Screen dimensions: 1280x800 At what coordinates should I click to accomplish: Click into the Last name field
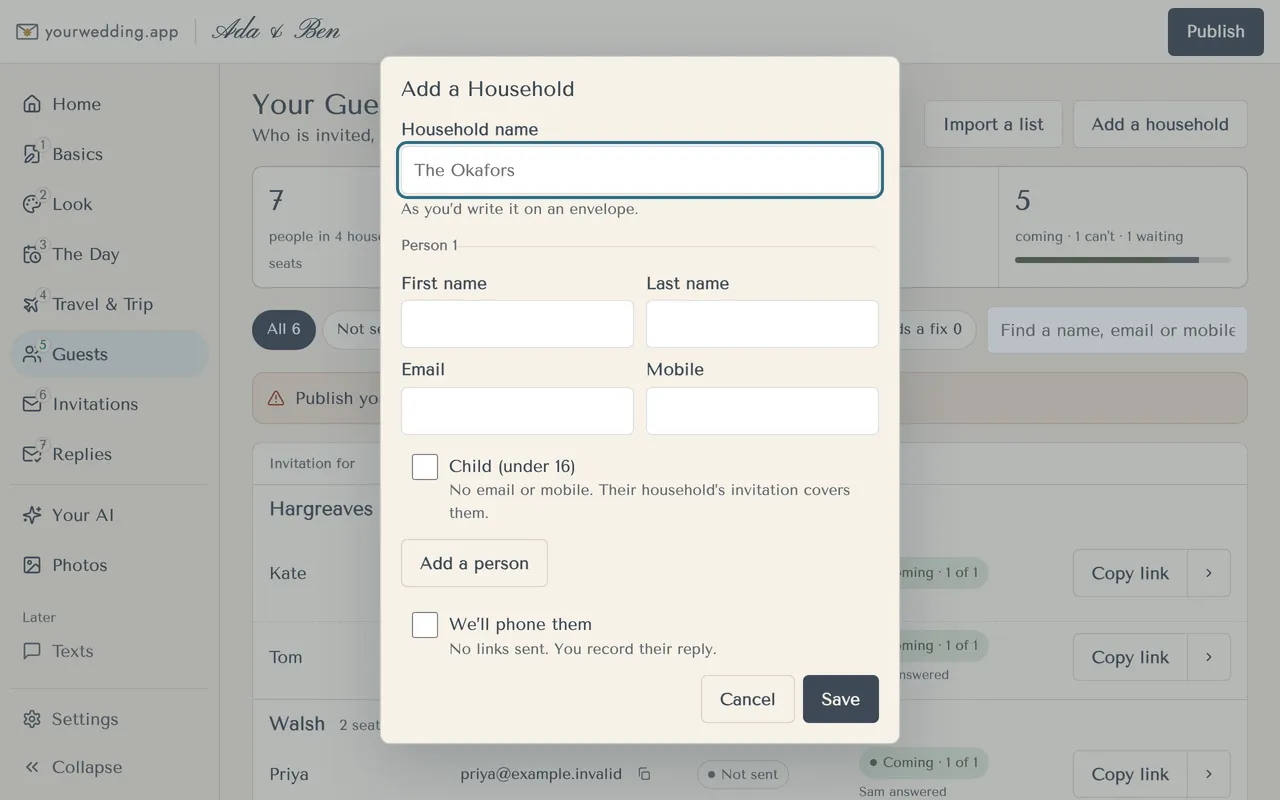coord(762,324)
